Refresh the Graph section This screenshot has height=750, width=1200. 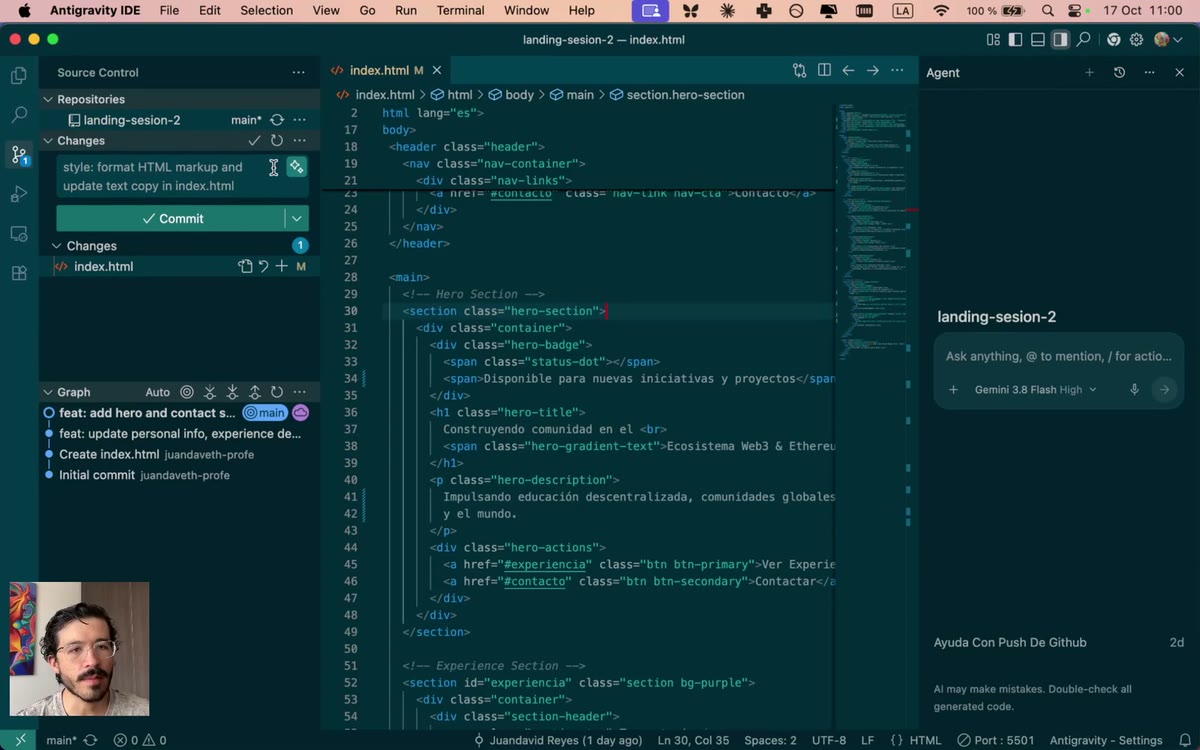pyautogui.click(x=277, y=392)
